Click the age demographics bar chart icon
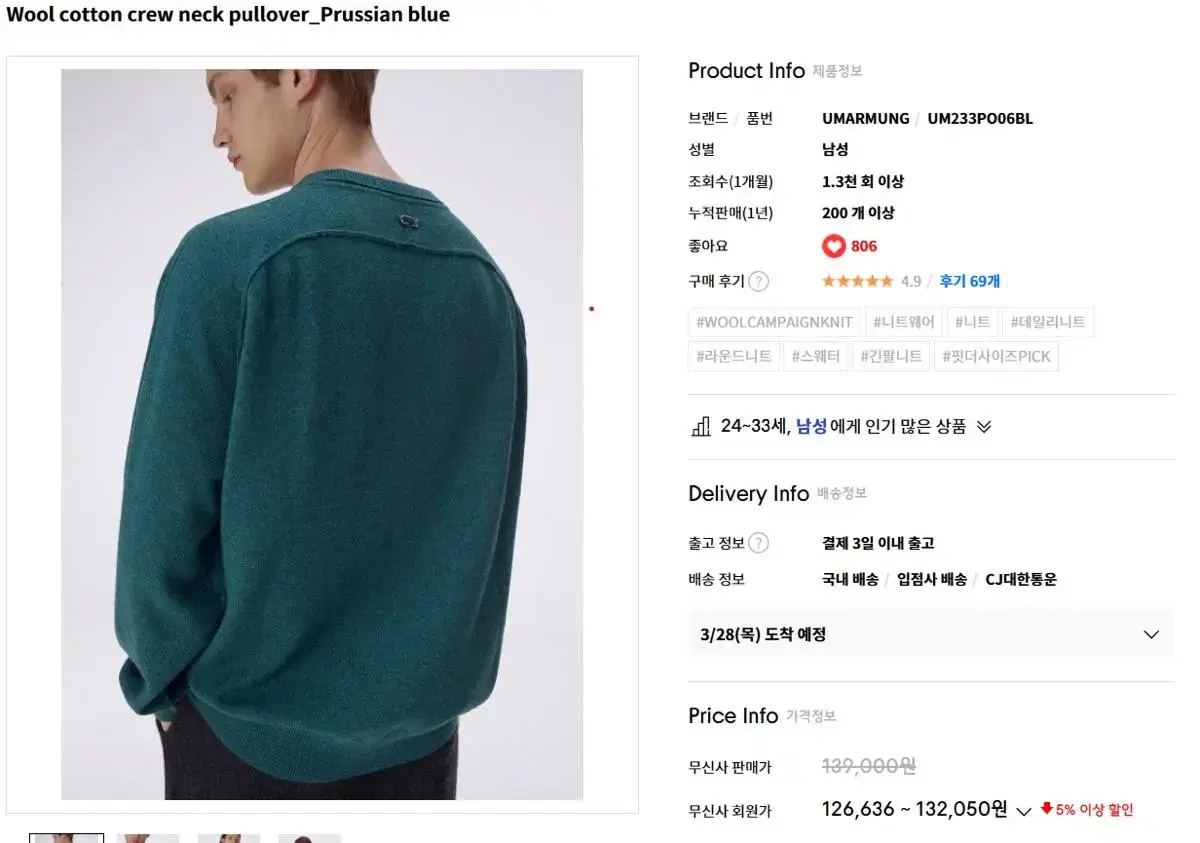Image resolution: width=1200 pixels, height=843 pixels. point(701,426)
